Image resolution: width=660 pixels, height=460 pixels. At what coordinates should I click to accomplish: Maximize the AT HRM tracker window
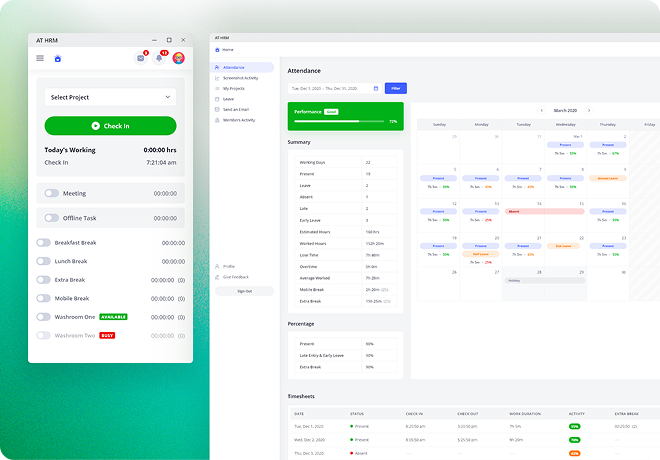click(x=169, y=40)
